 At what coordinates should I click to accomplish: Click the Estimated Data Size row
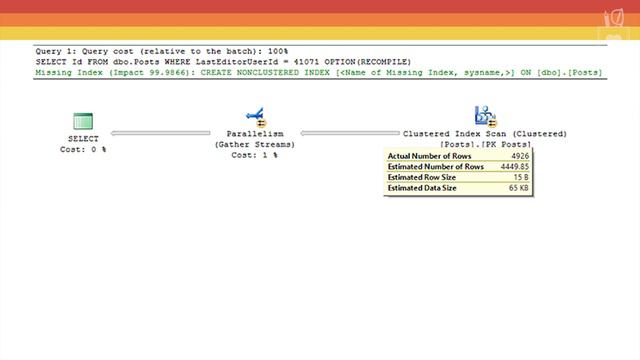tap(458, 188)
